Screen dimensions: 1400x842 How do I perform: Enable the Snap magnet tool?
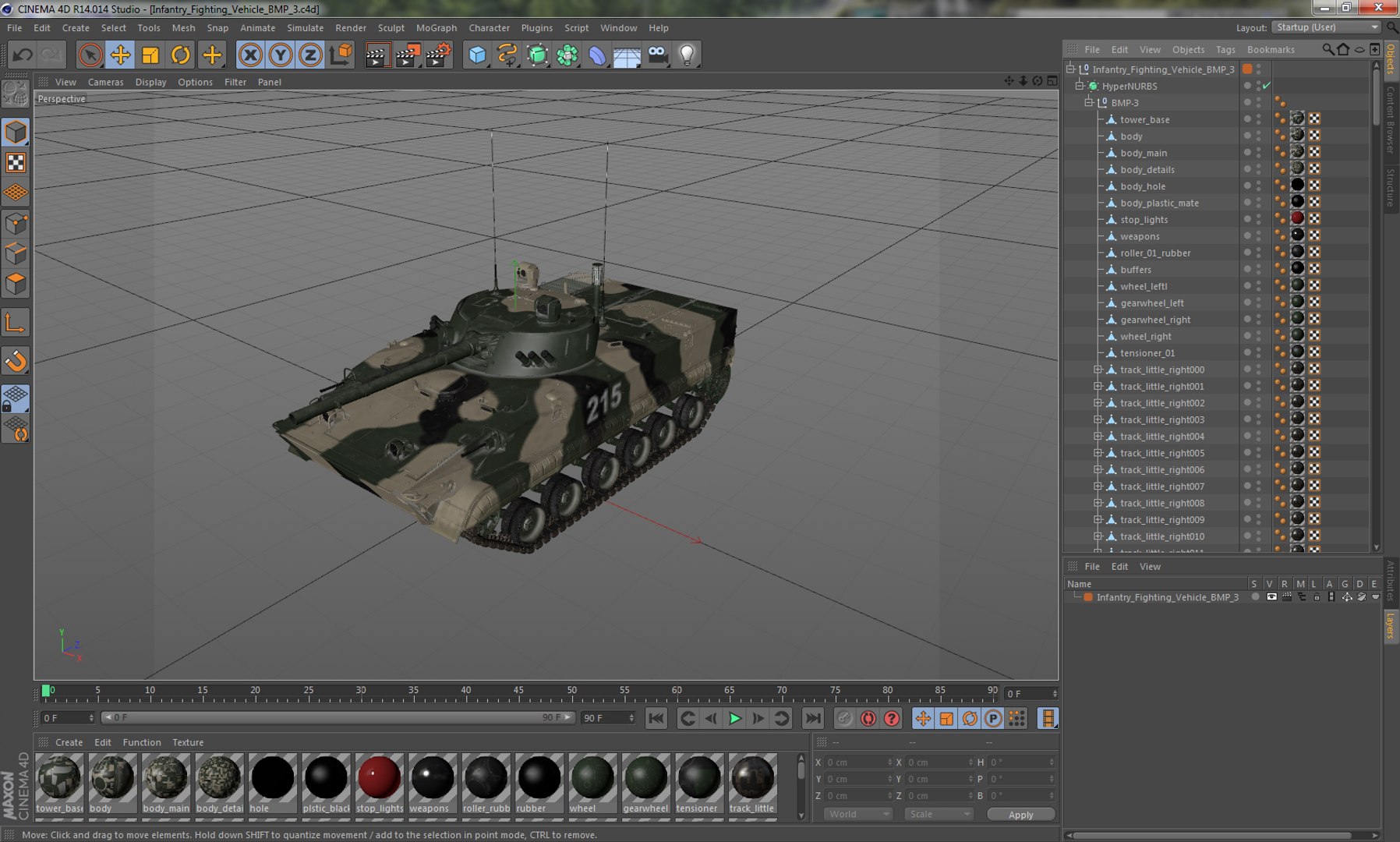point(16,361)
